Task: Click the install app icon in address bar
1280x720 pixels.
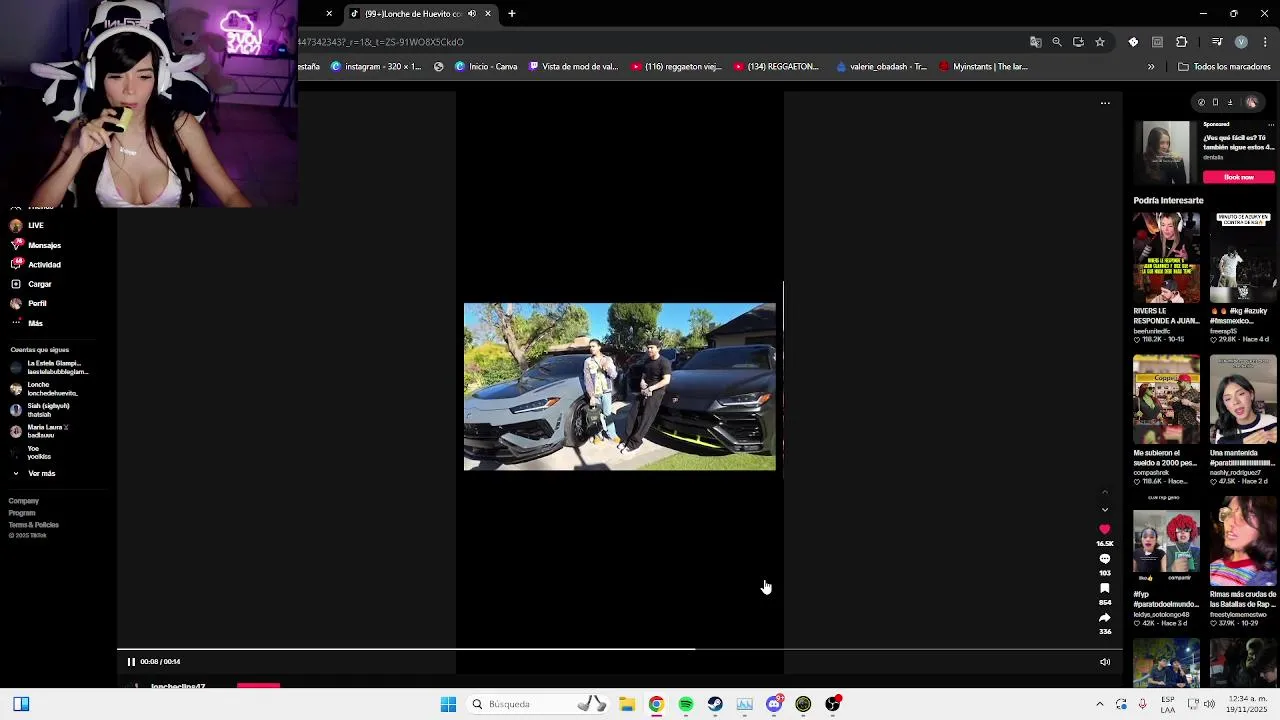Action: [x=1078, y=42]
